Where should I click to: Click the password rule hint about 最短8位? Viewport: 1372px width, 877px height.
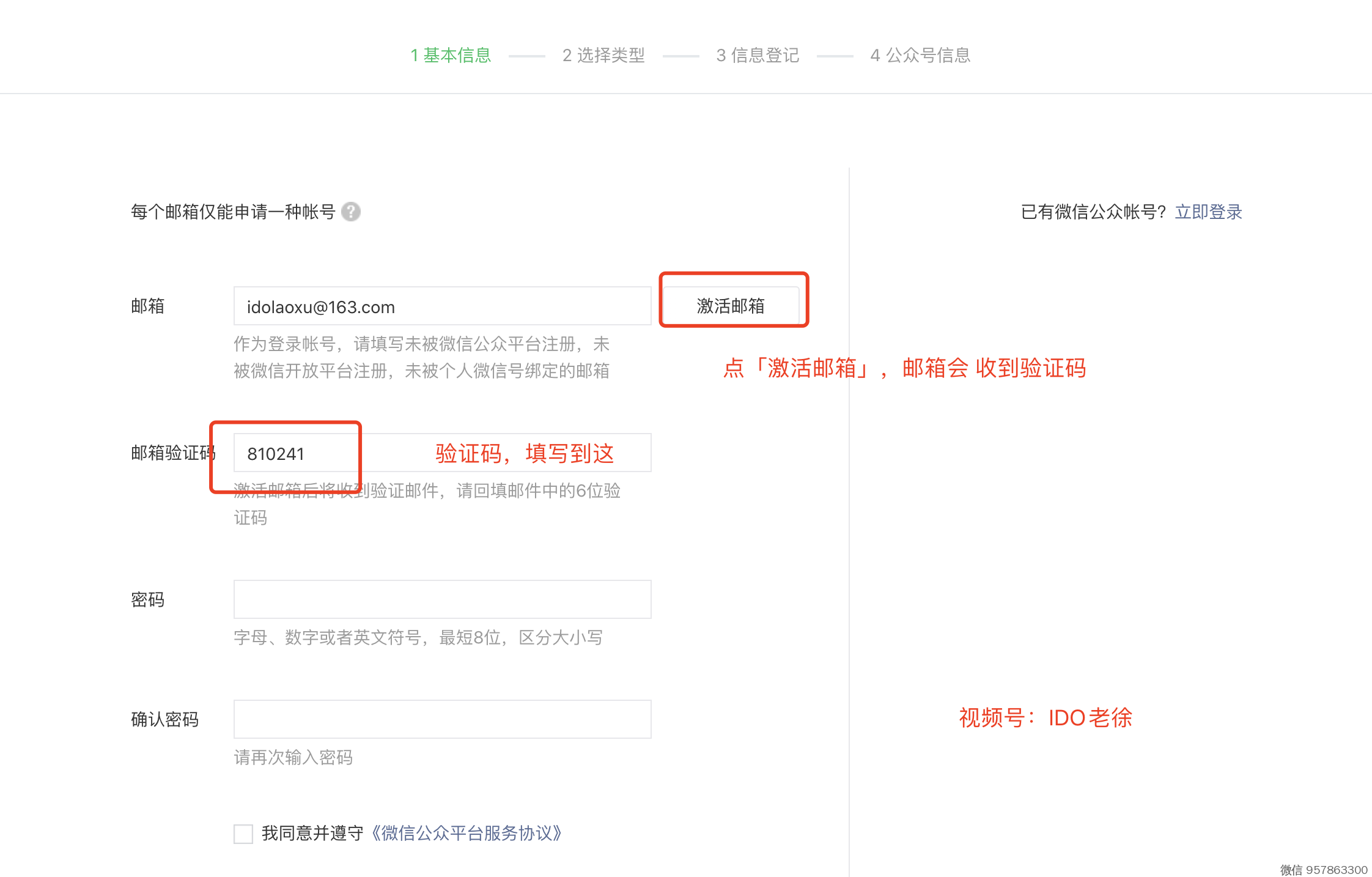coord(418,638)
